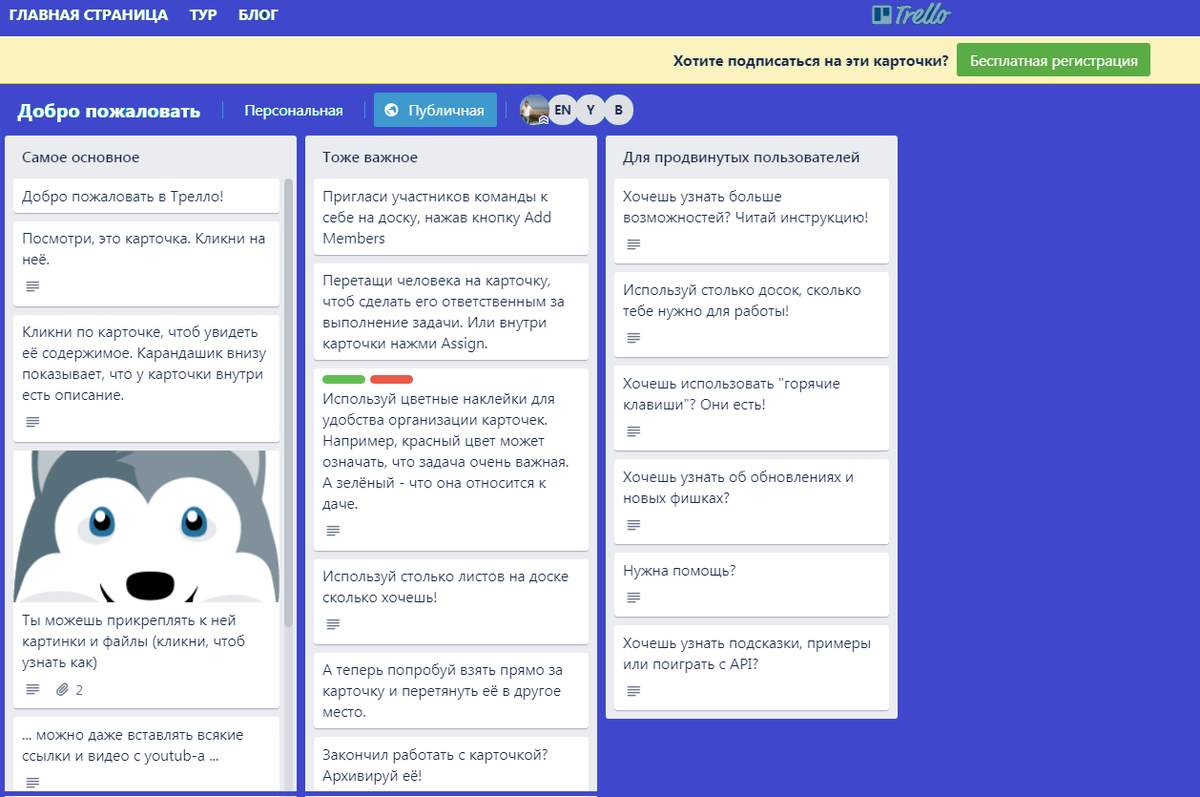
Task: Click the green label sticker
Action: pos(343,379)
